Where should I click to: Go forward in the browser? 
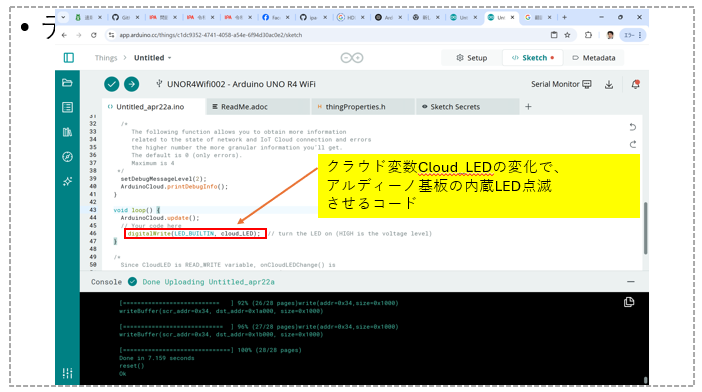(79, 35)
